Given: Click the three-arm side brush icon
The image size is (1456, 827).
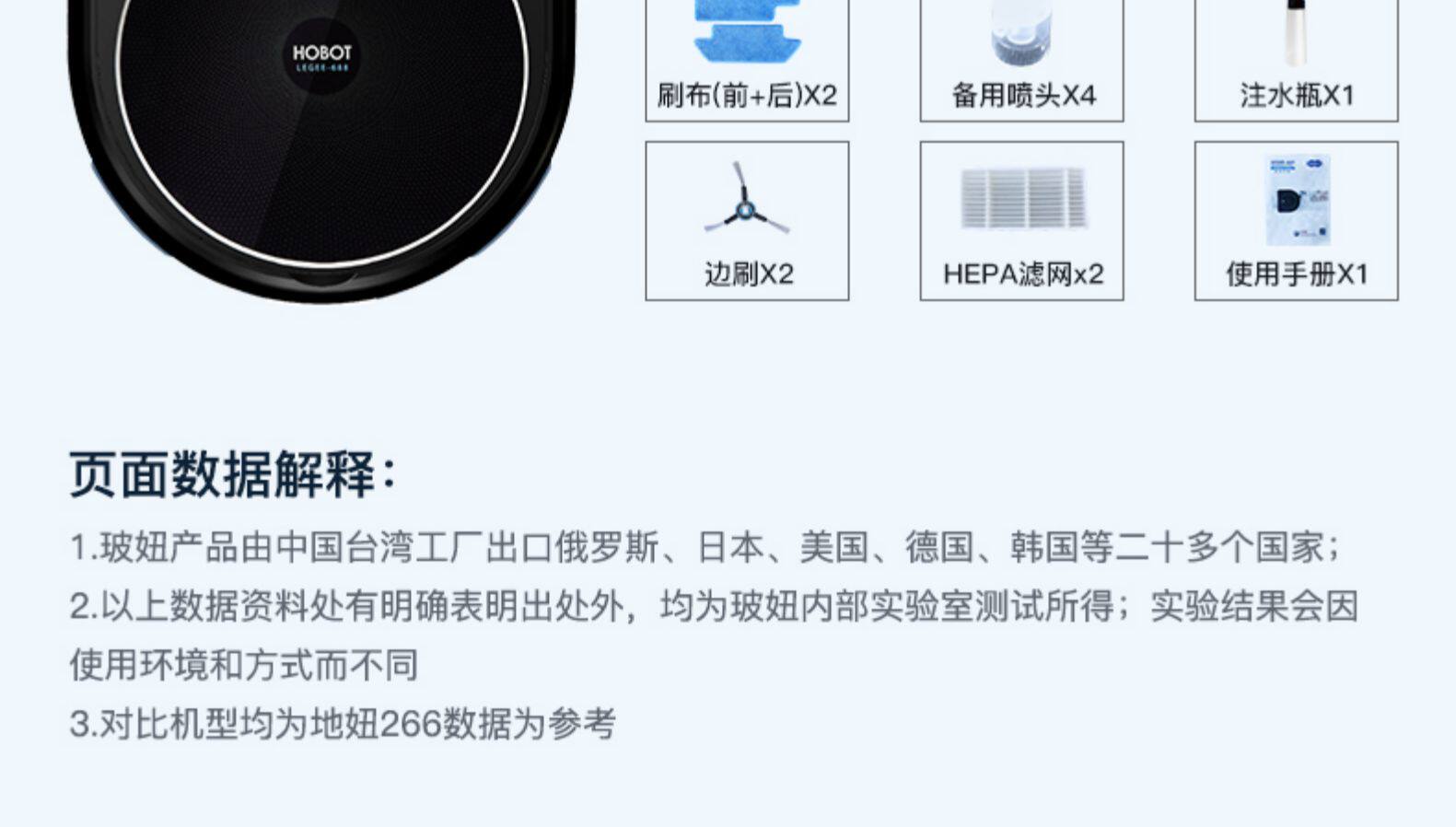Looking at the screenshot, I should point(746,200).
